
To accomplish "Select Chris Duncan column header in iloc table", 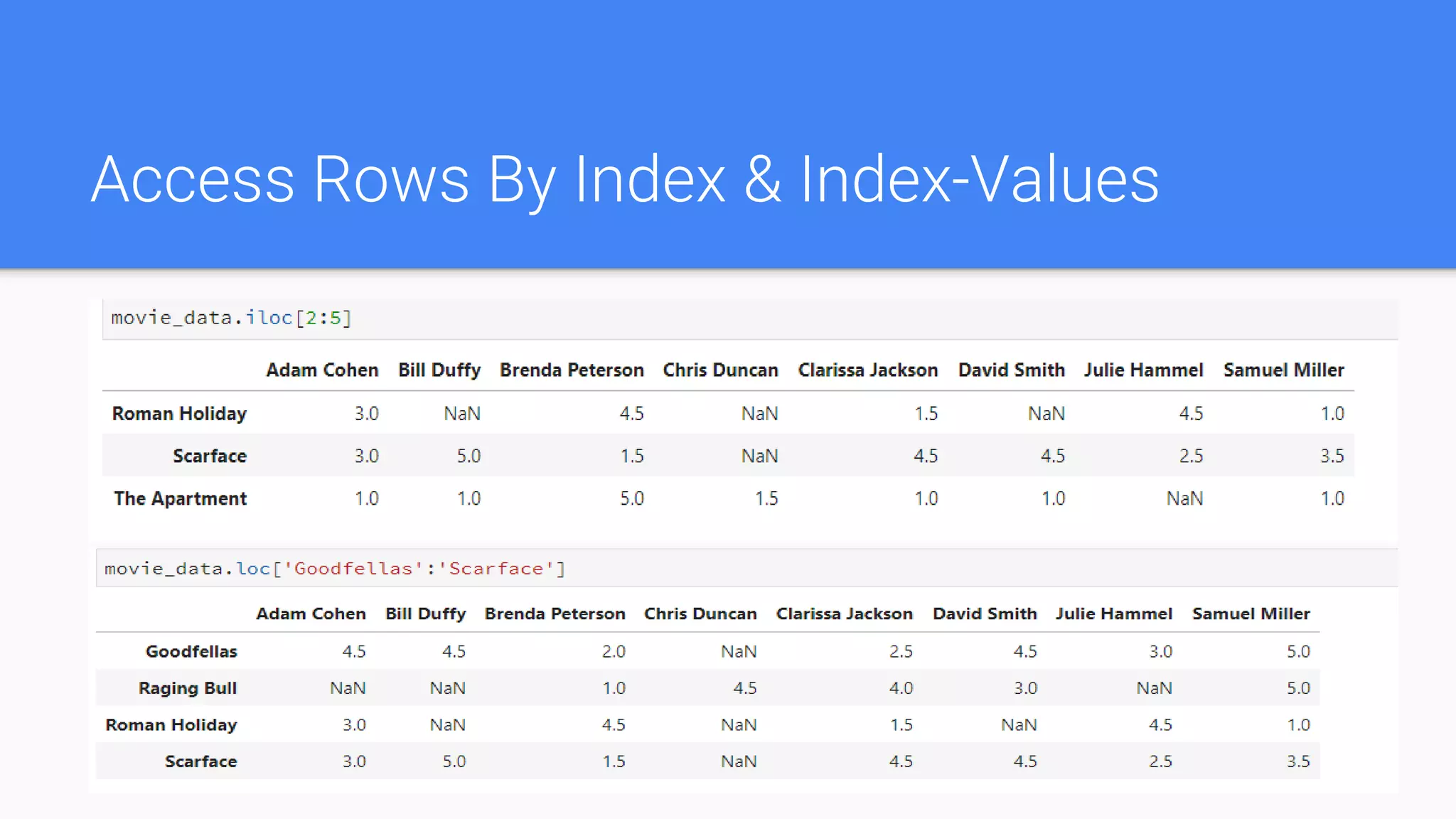I will (x=721, y=370).
